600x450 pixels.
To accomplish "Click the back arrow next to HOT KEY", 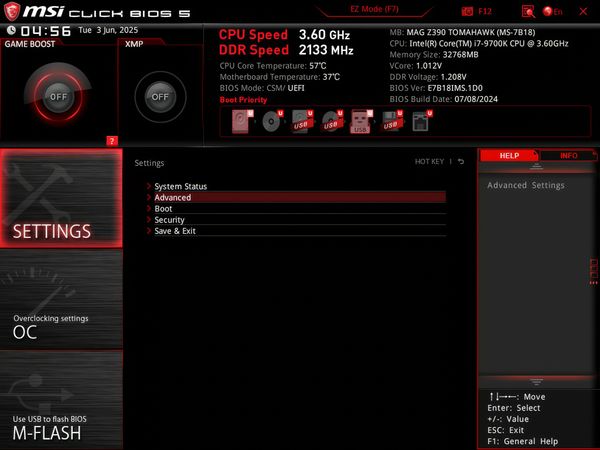I will click(461, 162).
